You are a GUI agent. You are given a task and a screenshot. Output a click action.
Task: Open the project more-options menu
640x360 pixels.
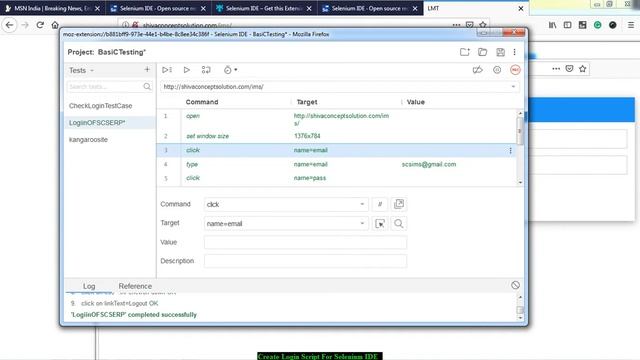(x=514, y=52)
